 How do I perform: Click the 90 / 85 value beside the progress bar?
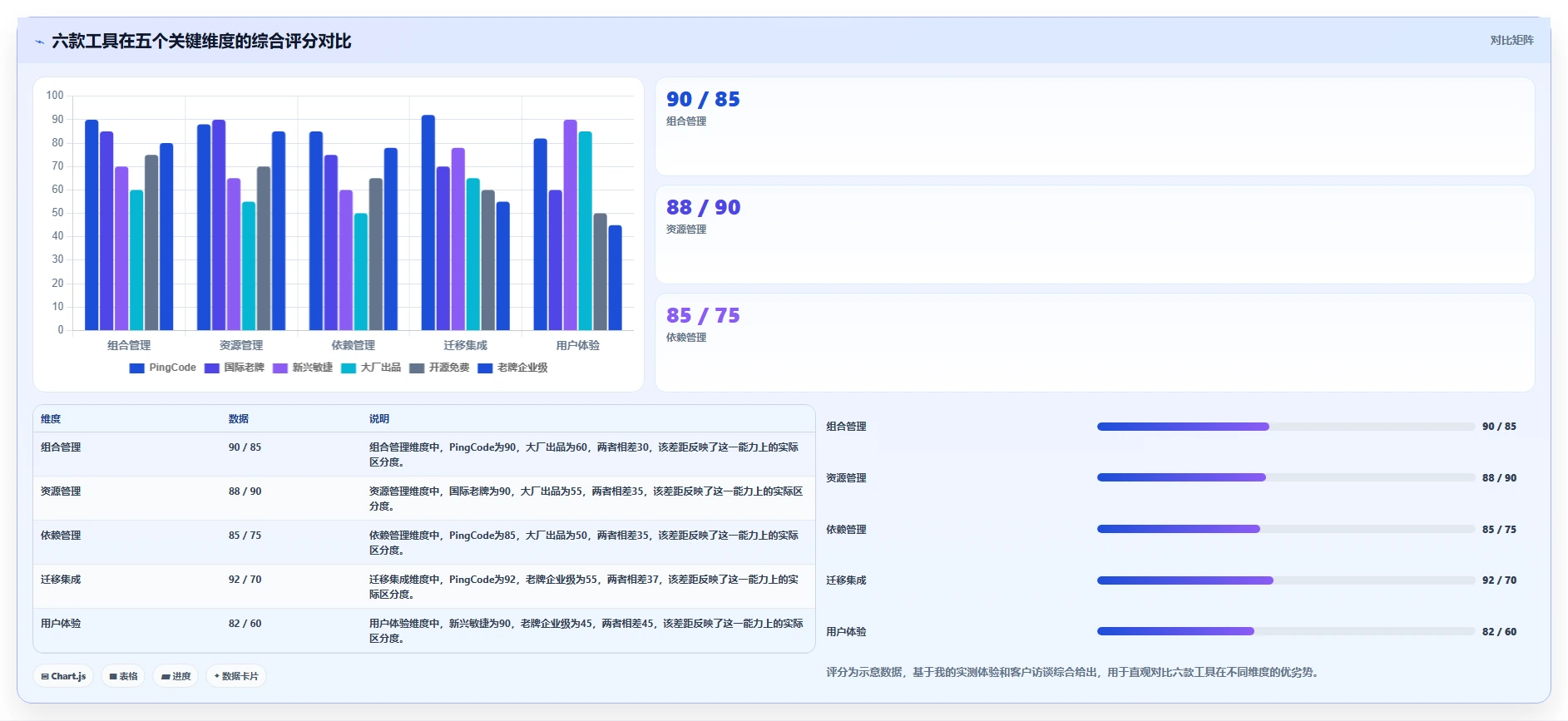1499,427
